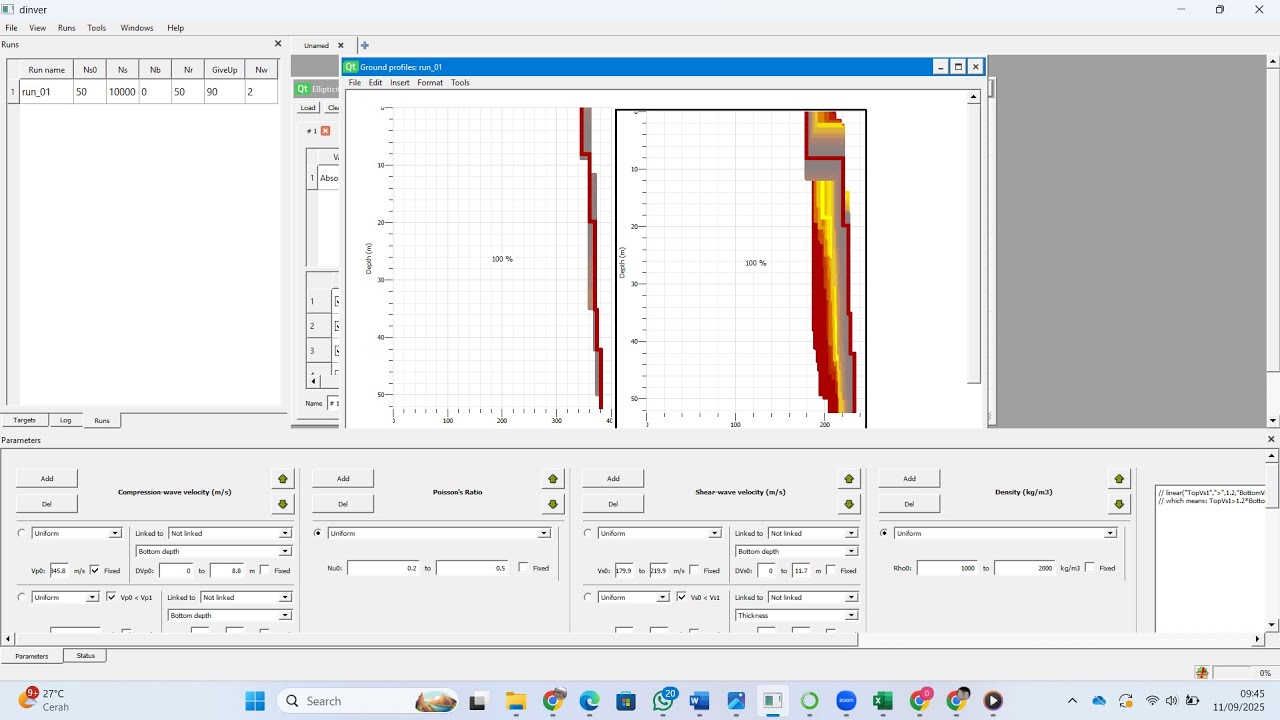Click Add under Compression-wave velocity
Image resolution: width=1280 pixels, height=720 pixels.
(47, 479)
